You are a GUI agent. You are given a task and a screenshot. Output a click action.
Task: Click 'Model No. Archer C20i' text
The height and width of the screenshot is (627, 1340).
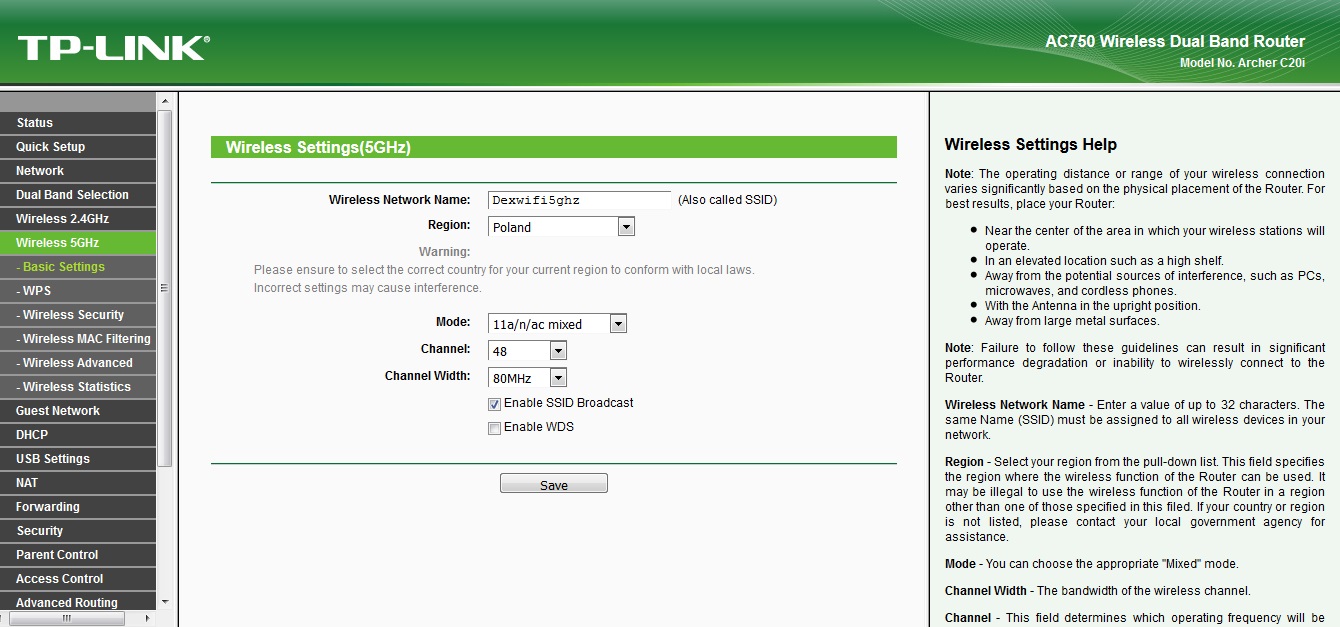click(x=1243, y=63)
